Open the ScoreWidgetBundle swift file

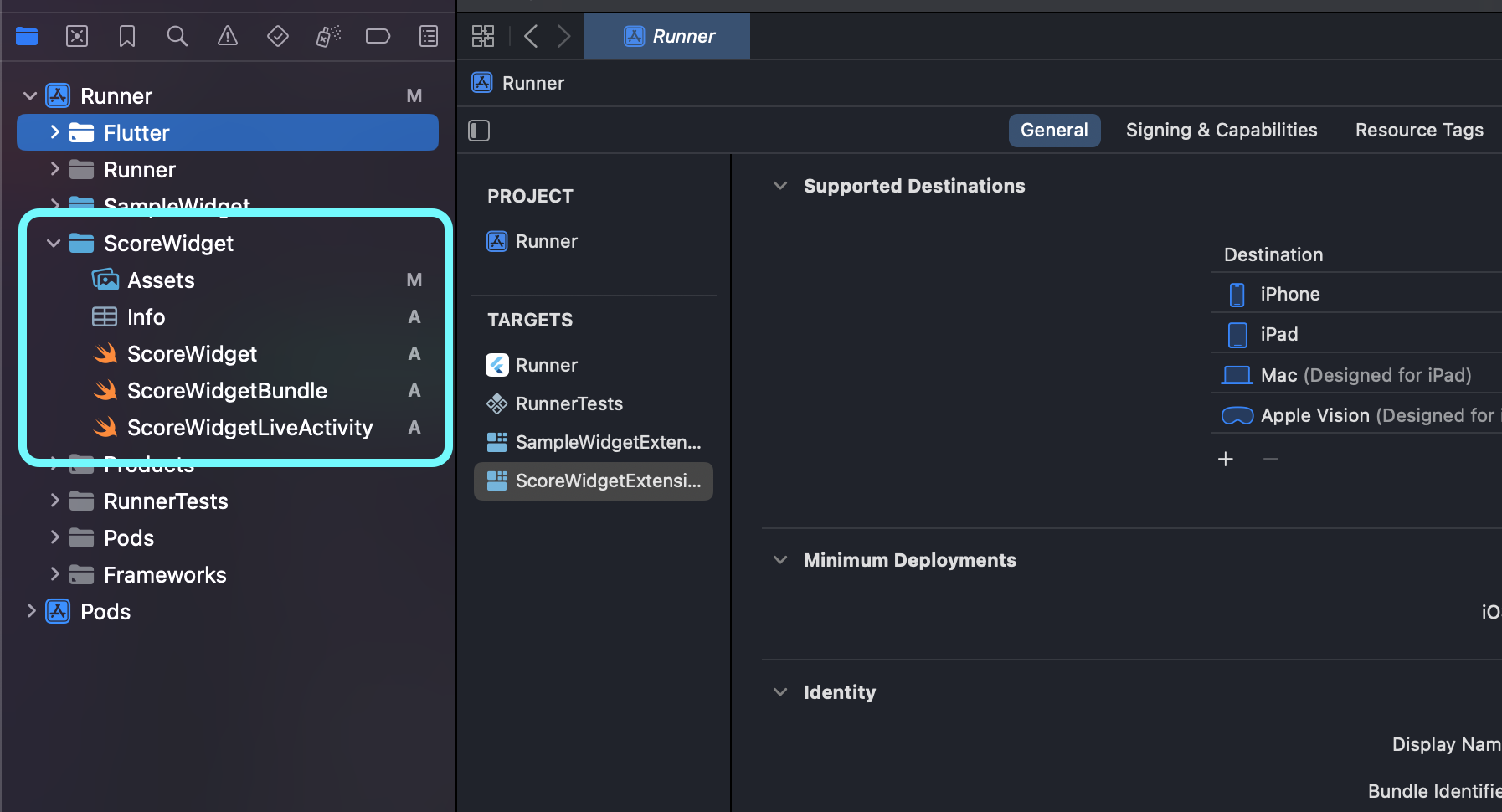(228, 390)
